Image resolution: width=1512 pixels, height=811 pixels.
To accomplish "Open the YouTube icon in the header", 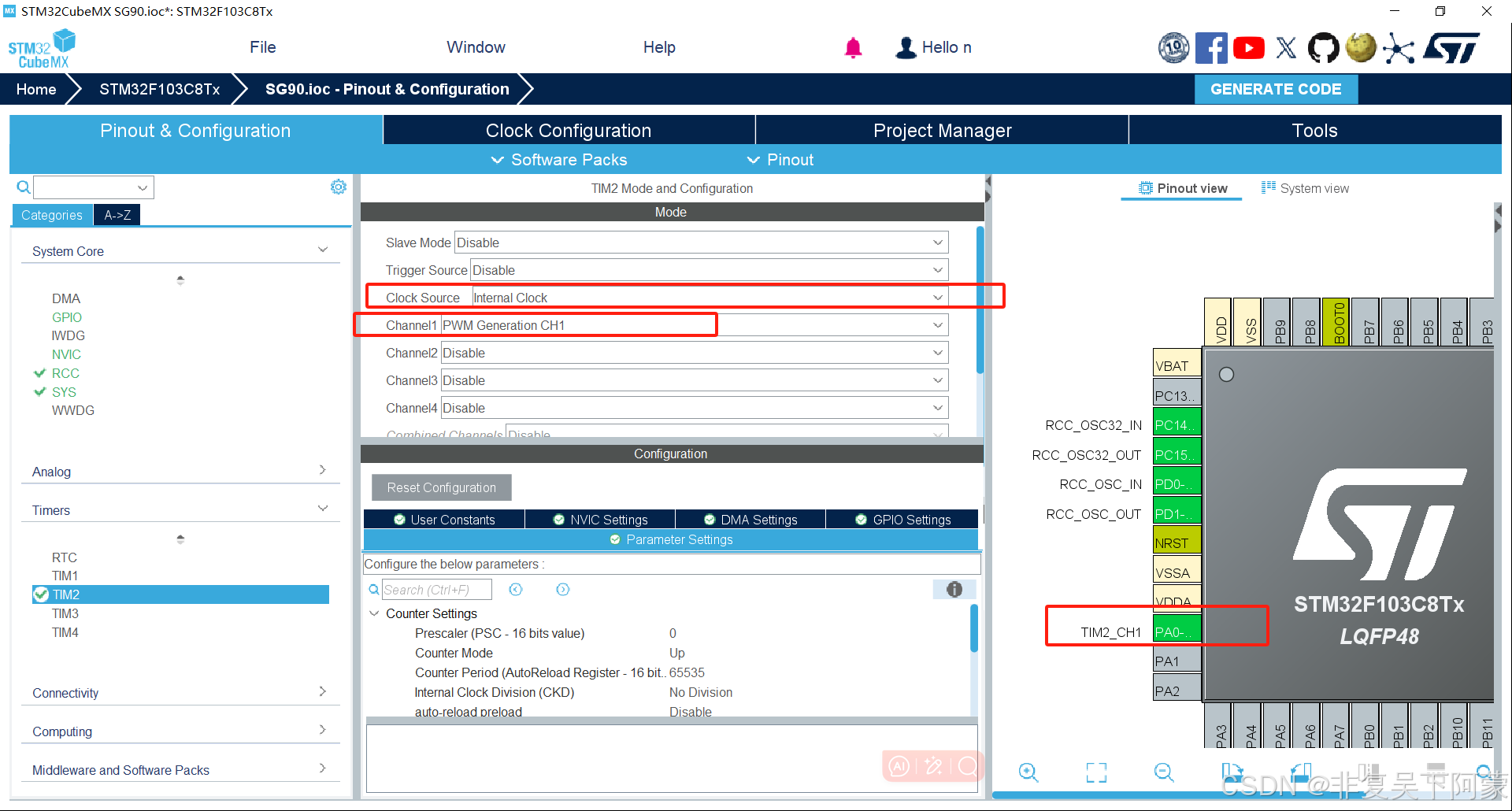I will [x=1249, y=48].
